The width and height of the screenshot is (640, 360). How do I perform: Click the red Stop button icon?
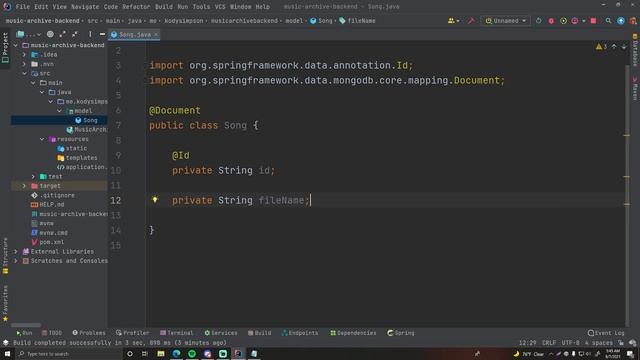[x=593, y=21]
